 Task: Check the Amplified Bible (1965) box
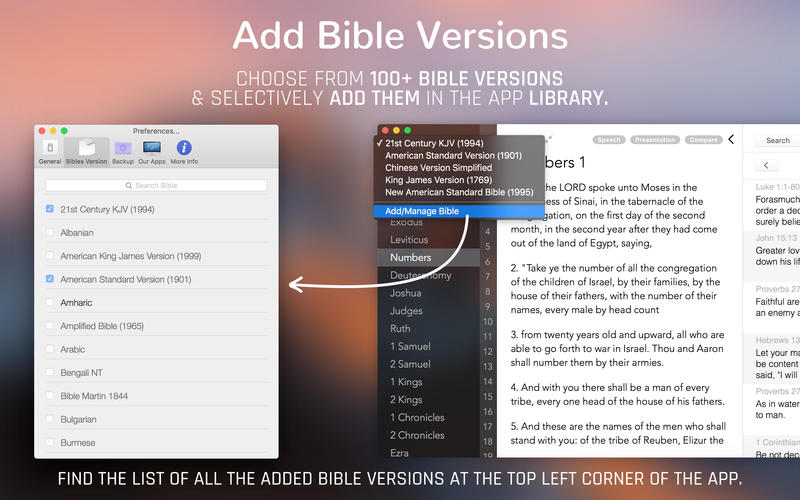pos(49,326)
